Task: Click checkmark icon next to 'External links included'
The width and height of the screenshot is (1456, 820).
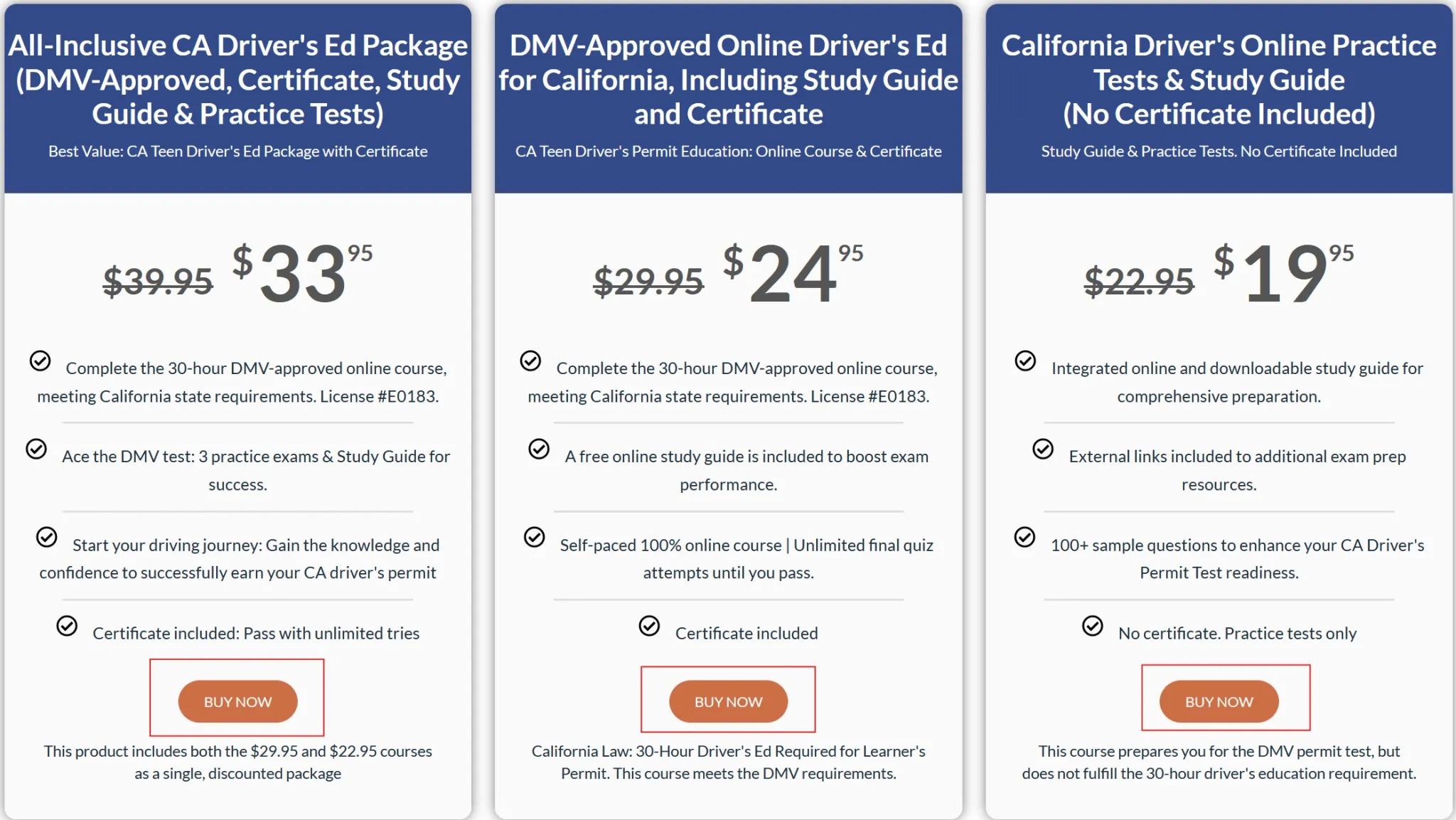Action: click(x=1043, y=449)
